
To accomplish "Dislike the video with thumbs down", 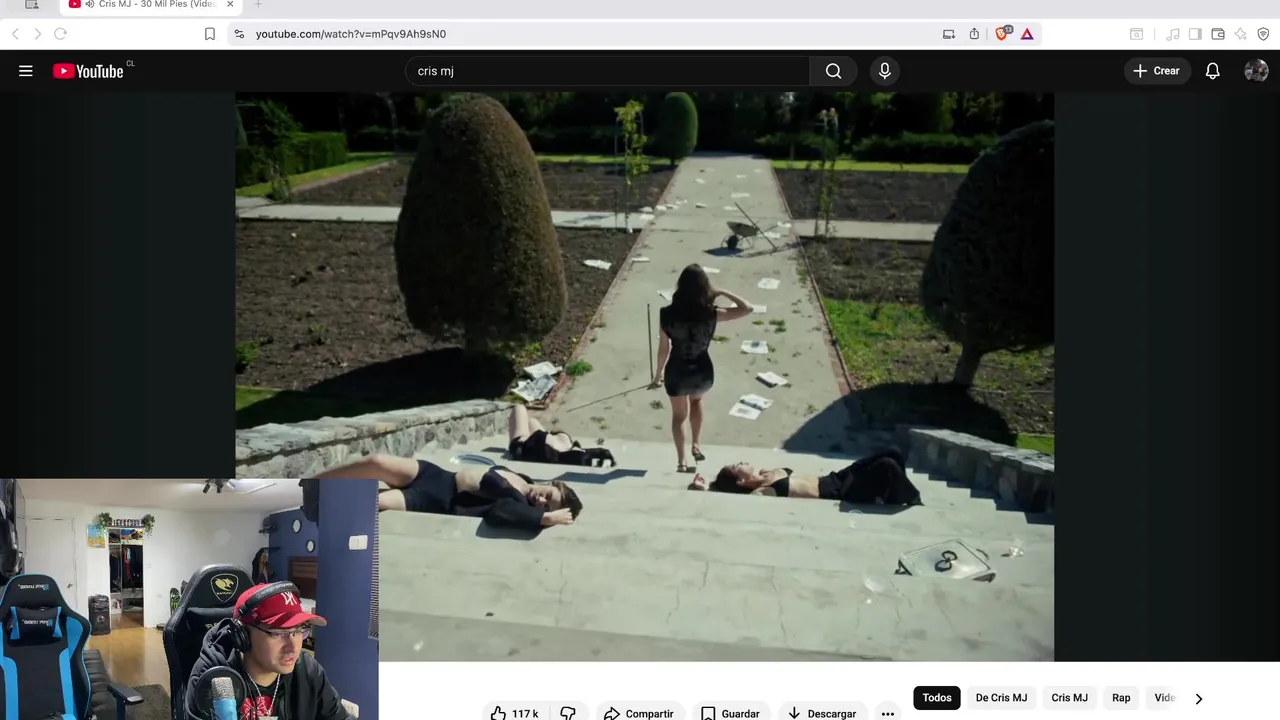I will point(568,713).
